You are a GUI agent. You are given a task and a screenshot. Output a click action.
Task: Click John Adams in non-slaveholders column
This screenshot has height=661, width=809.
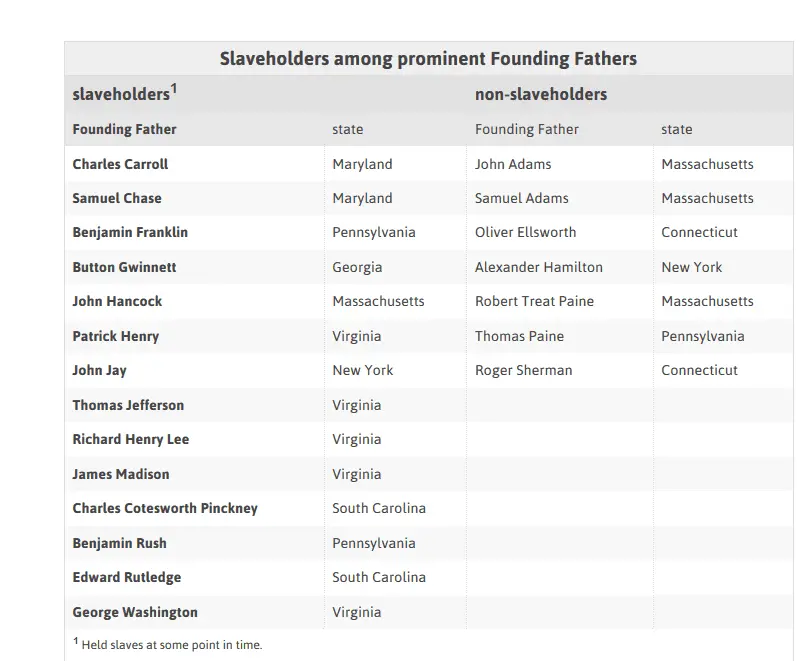[x=513, y=164]
